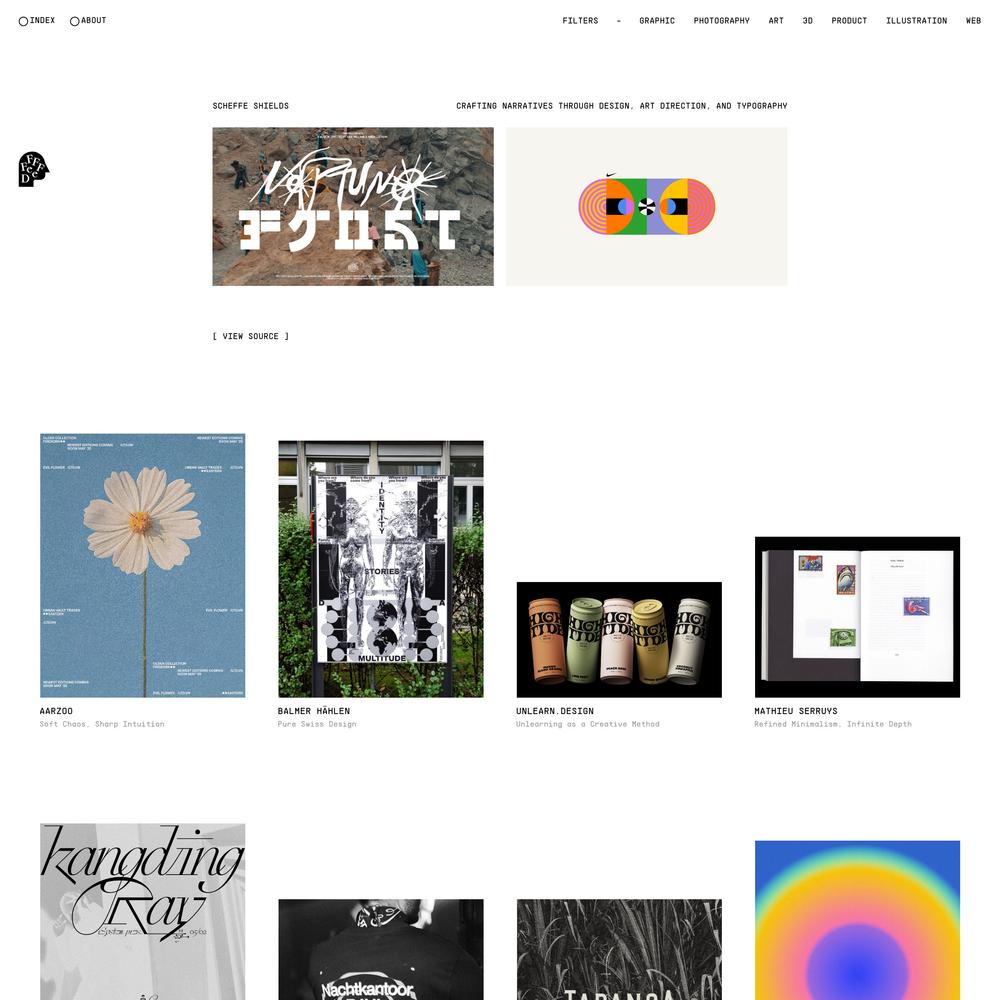Open the colorful Nike pill graphic
Image resolution: width=1000 pixels, height=1000 pixels.
pyautogui.click(x=647, y=207)
